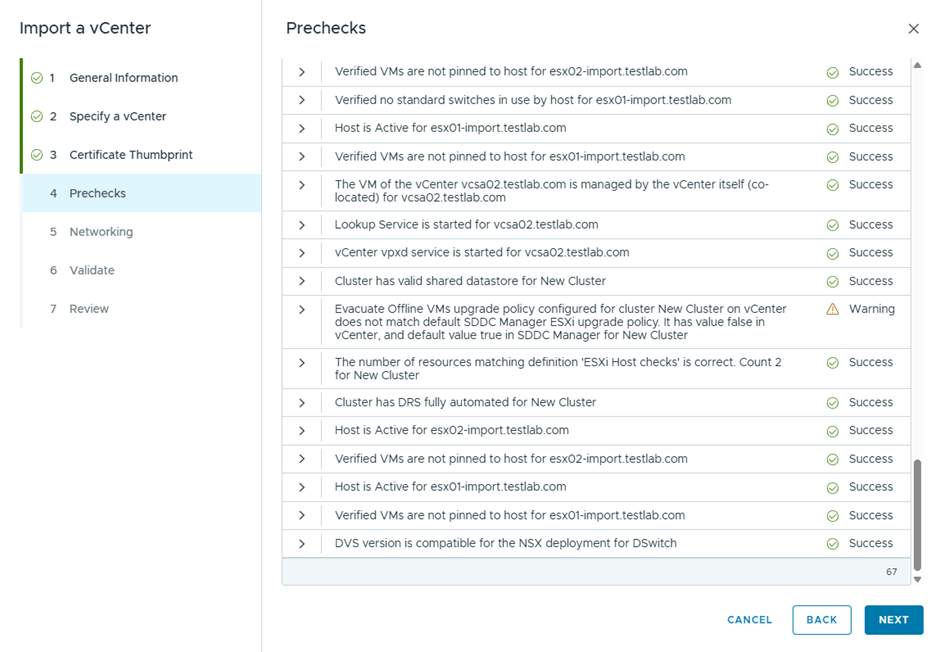The width and height of the screenshot is (940, 652).
Task: Expand the Lookup Service is started row
Action: (x=302, y=225)
